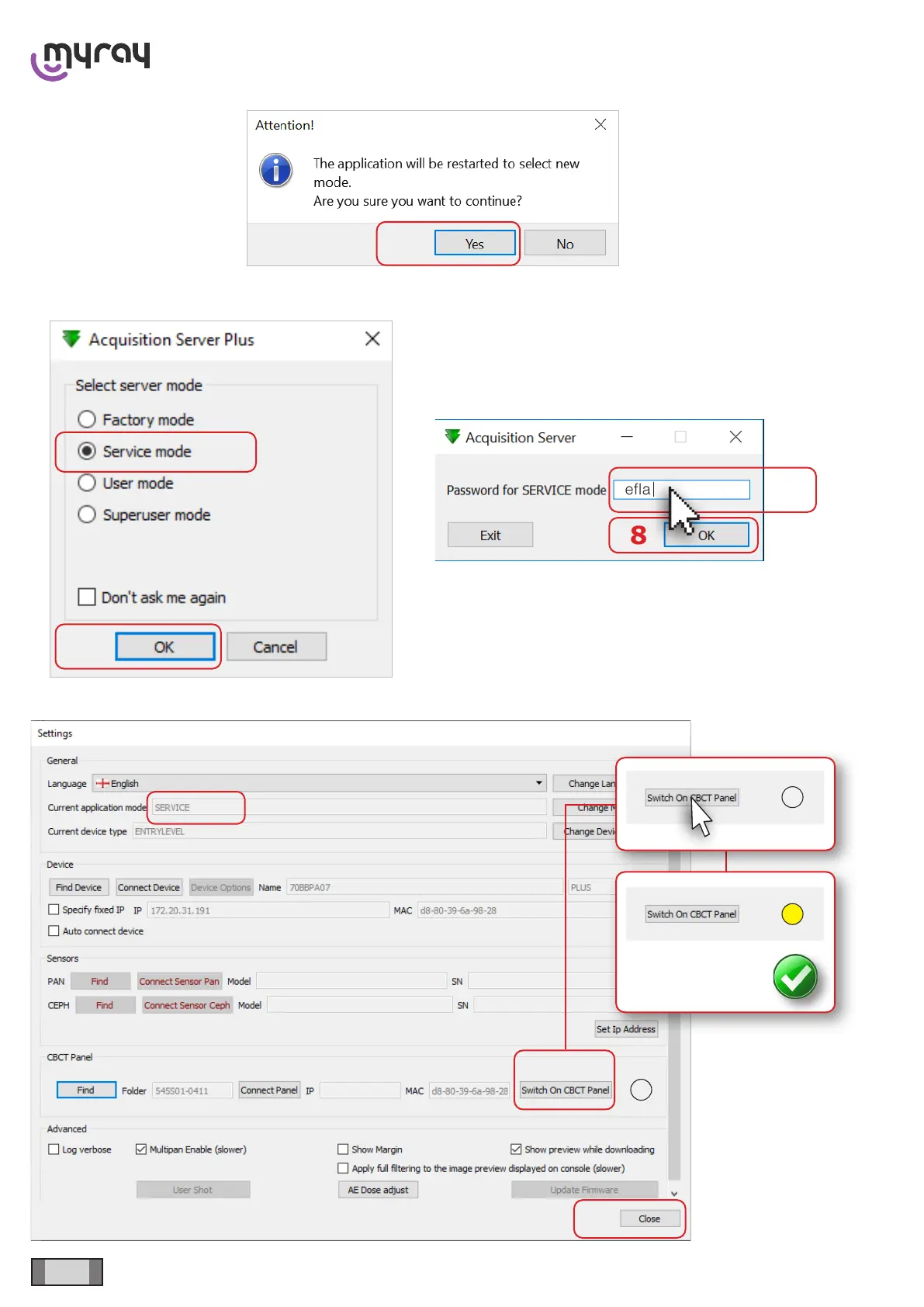The image size is (924, 1307).
Task: Toggle Show preview while downloading checkbox
Action: 516,1149
